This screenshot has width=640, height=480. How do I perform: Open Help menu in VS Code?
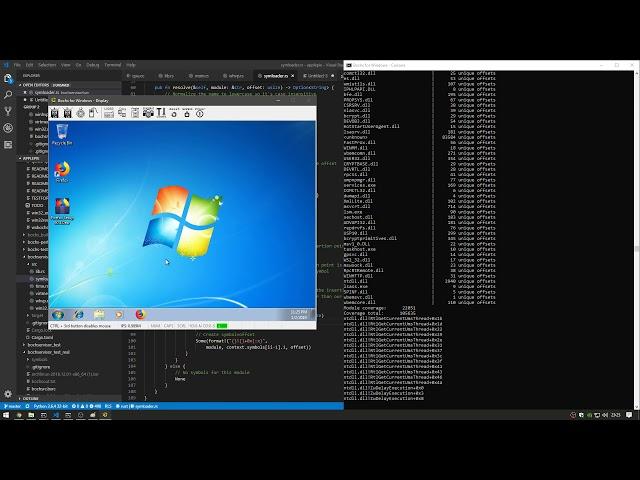tap(131, 65)
